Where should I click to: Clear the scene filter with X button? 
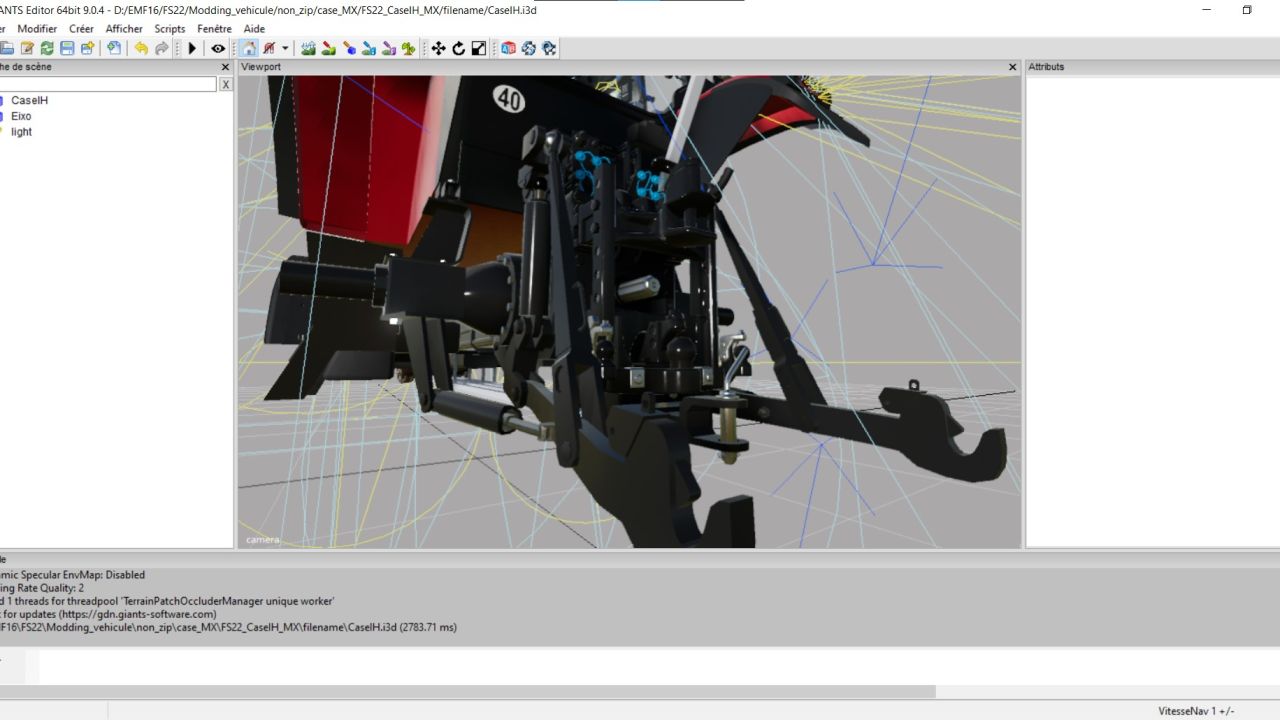pos(226,85)
